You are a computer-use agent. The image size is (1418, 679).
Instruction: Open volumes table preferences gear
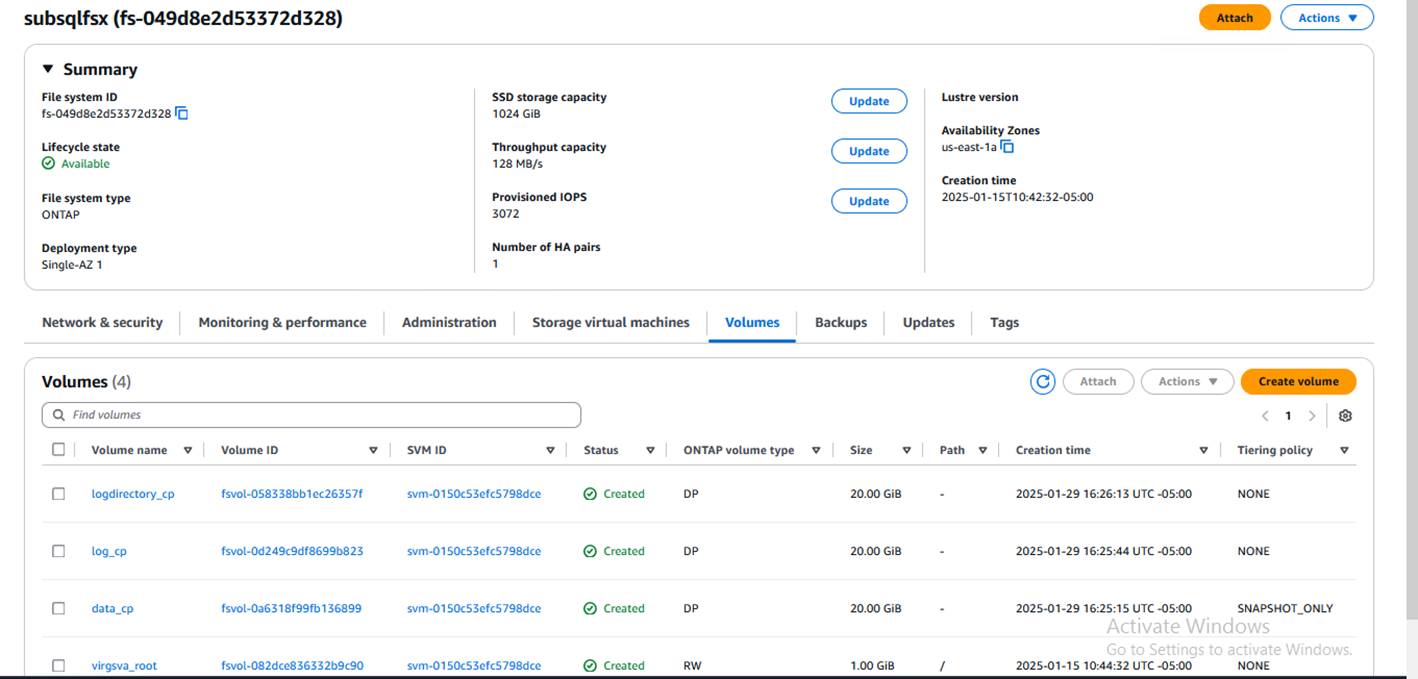tap(1345, 416)
